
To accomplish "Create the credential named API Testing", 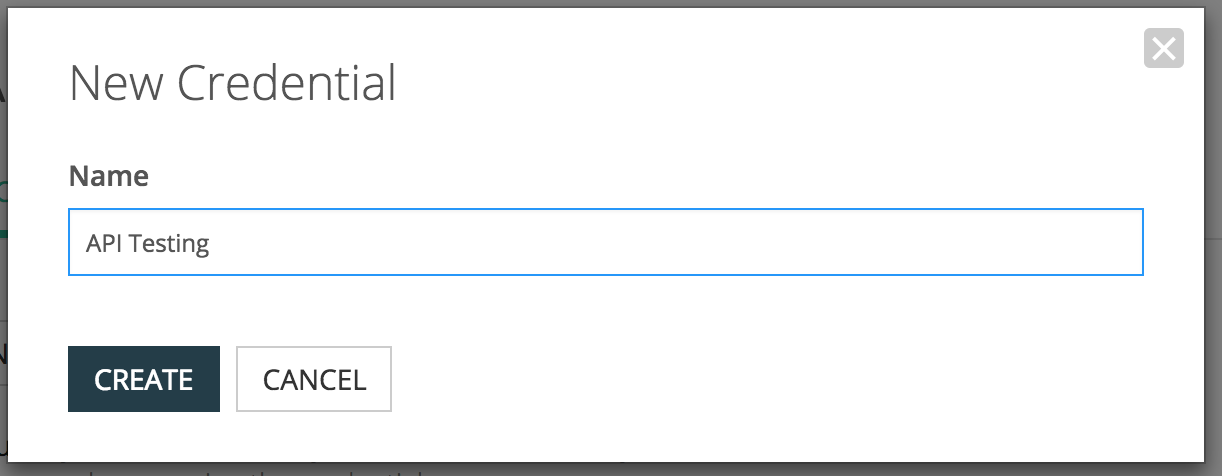I will coord(143,379).
